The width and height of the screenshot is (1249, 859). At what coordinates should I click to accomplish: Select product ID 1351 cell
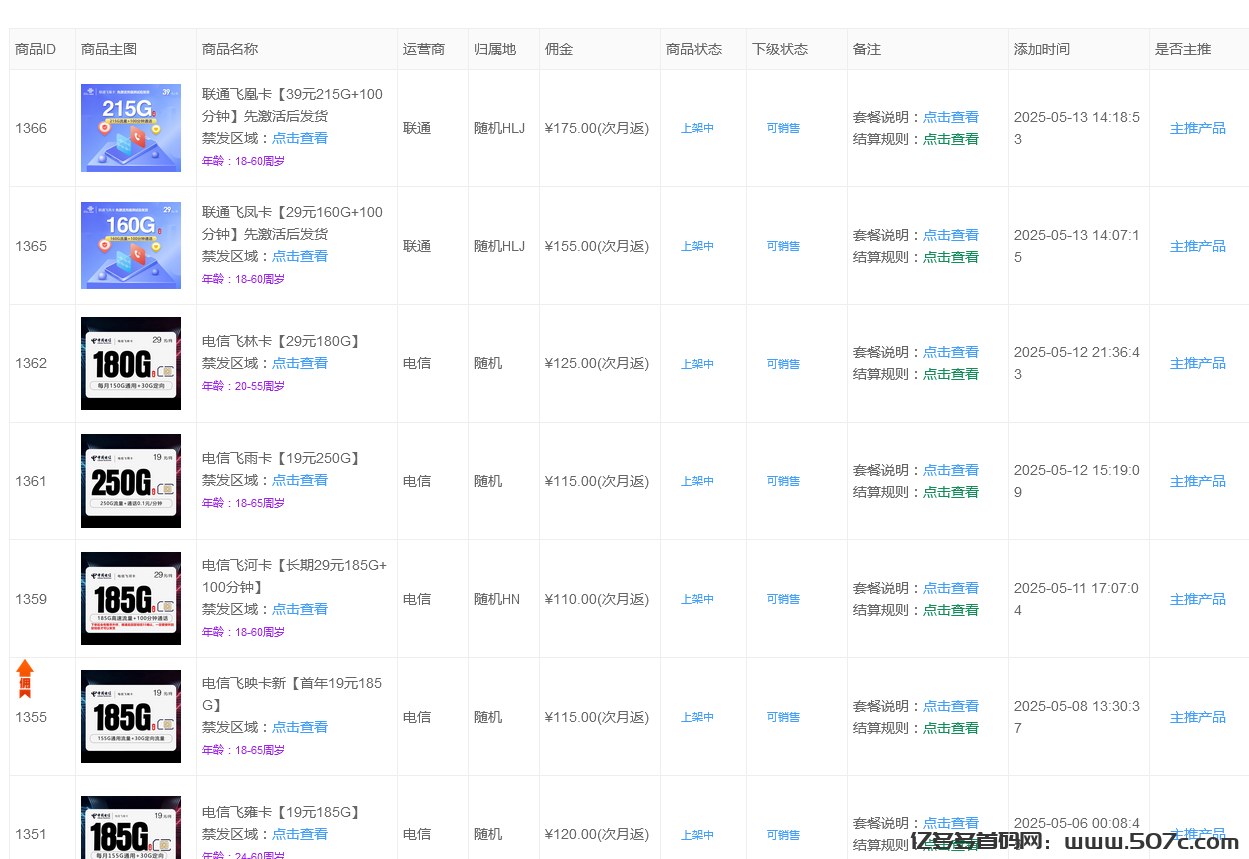31,834
